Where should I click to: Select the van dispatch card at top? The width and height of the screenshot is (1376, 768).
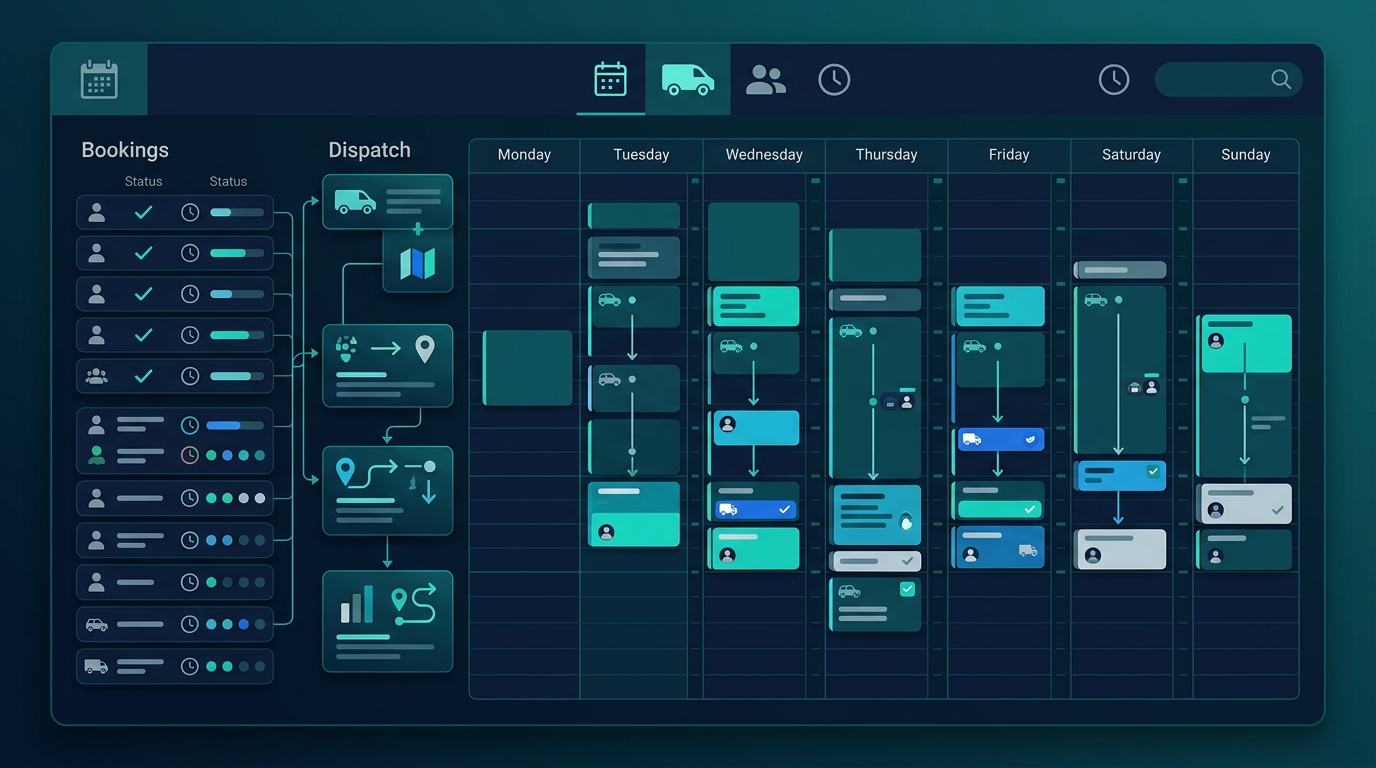point(387,202)
